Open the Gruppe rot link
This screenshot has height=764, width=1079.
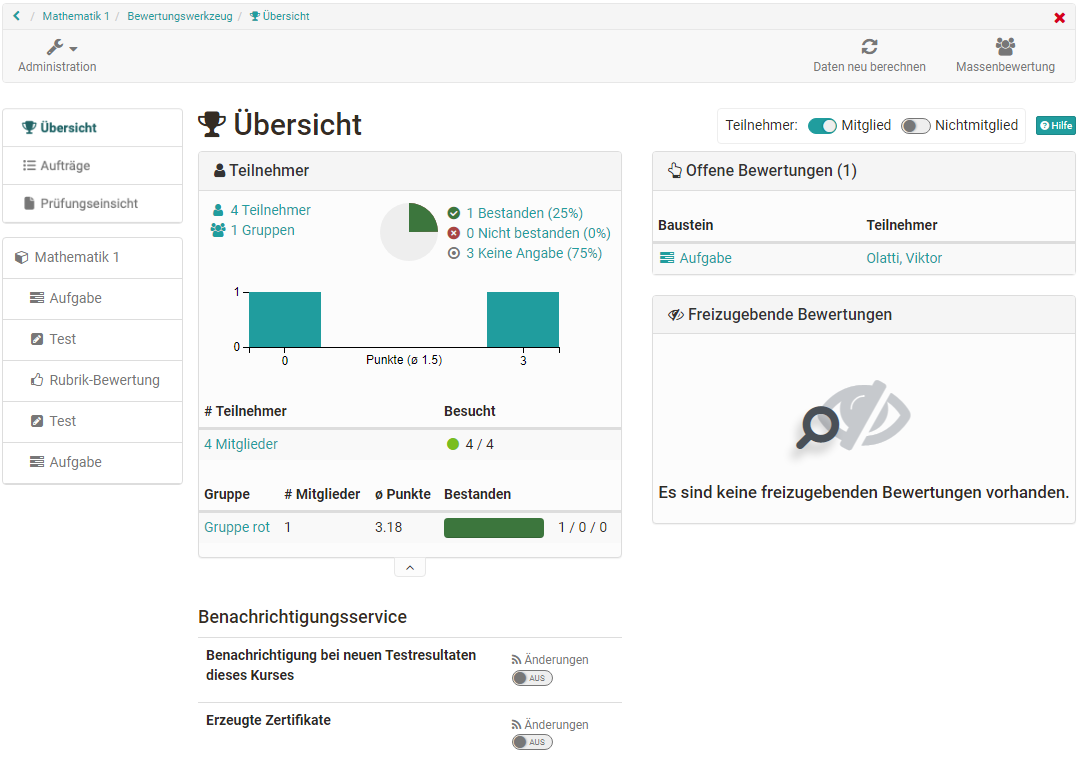(x=237, y=527)
